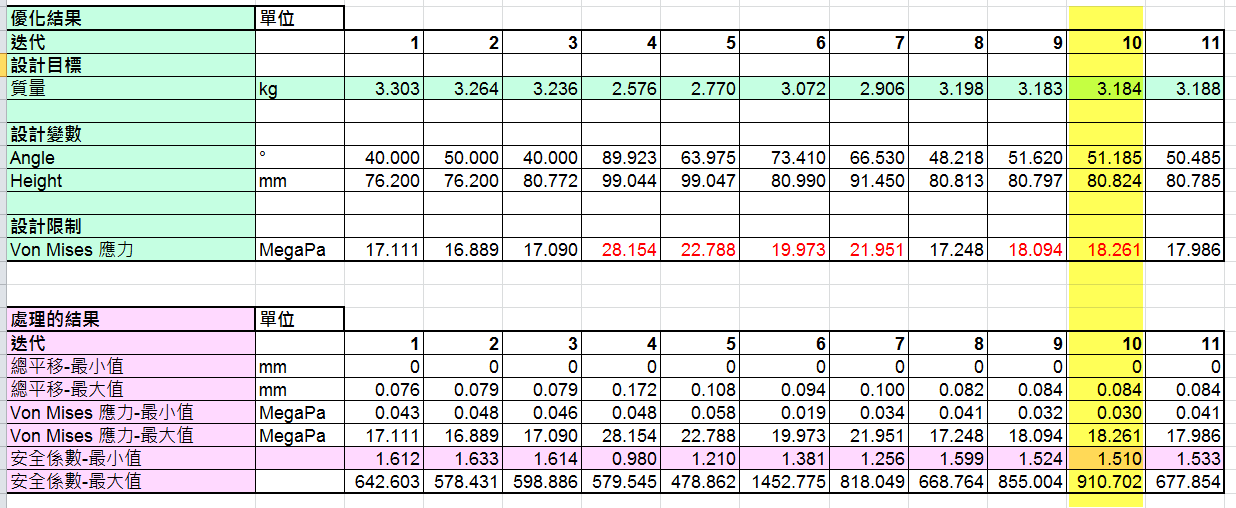Viewport: 1236px width, 508px height.
Task: Select the 安全係數-最小值 row label
Action: pyautogui.click(x=128, y=458)
